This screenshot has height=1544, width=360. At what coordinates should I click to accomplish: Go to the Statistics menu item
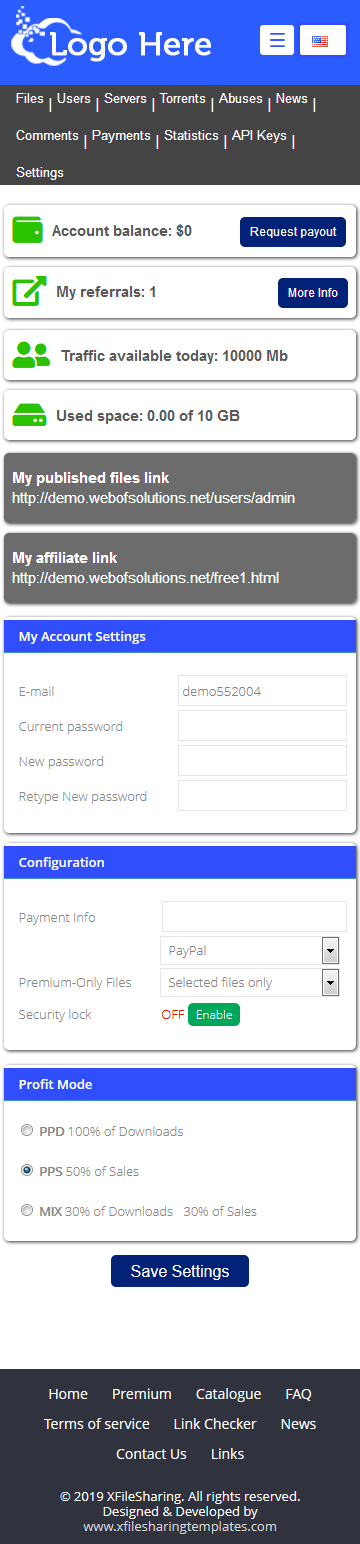[x=191, y=136]
